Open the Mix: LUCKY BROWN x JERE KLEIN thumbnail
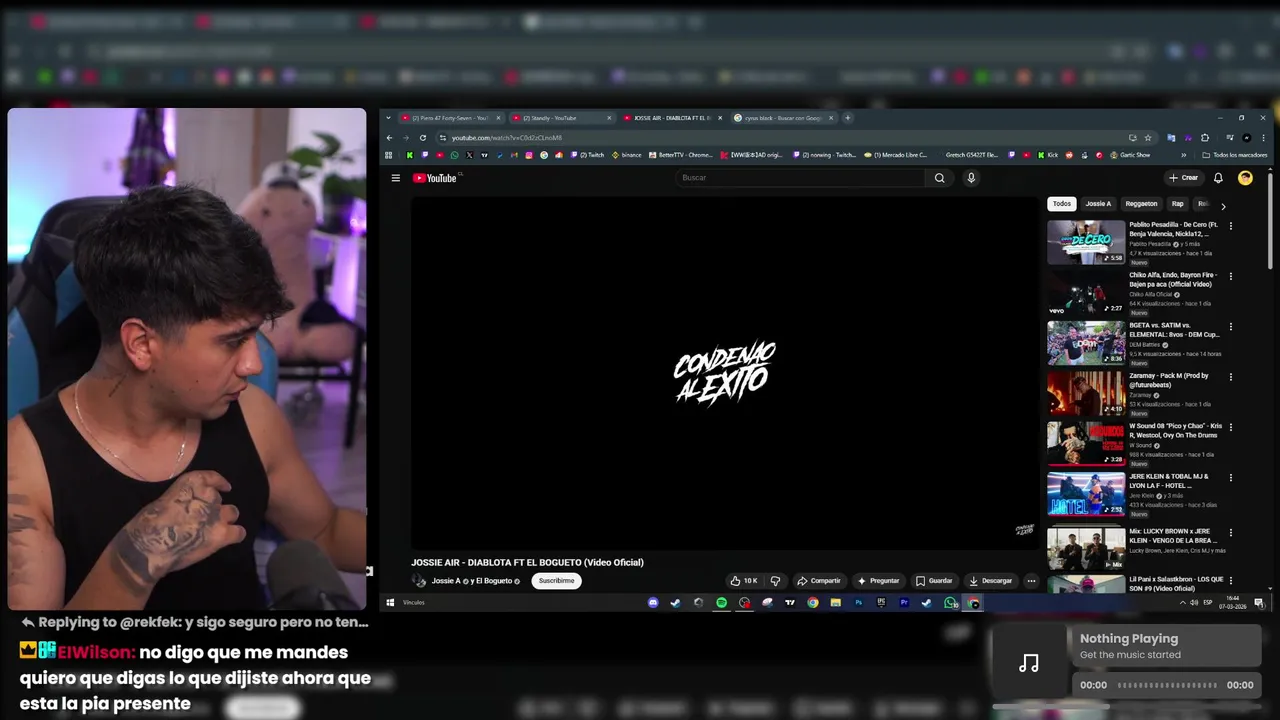Image resolution: width=1280 pixels, height=720 pixels. point(1086,548)
